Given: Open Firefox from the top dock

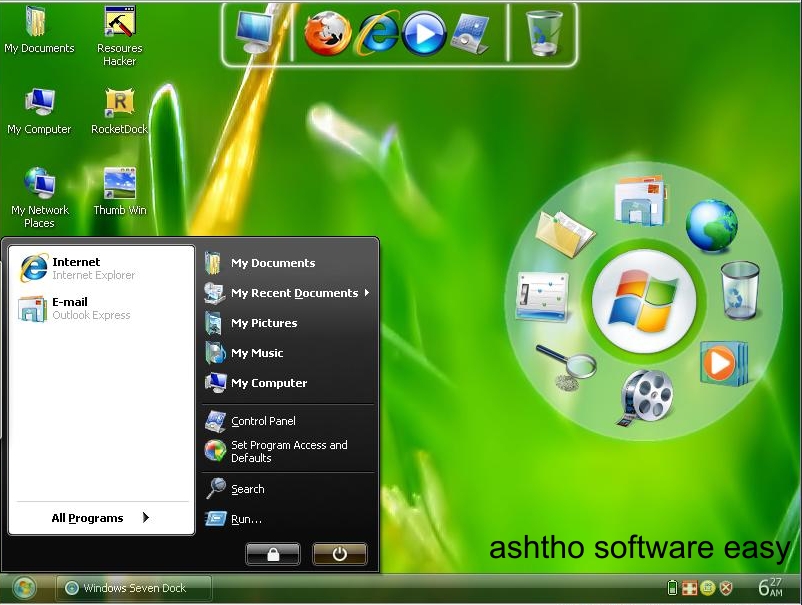Looking at the screenshot, I should pyautogui.click(x=325, y=32).
